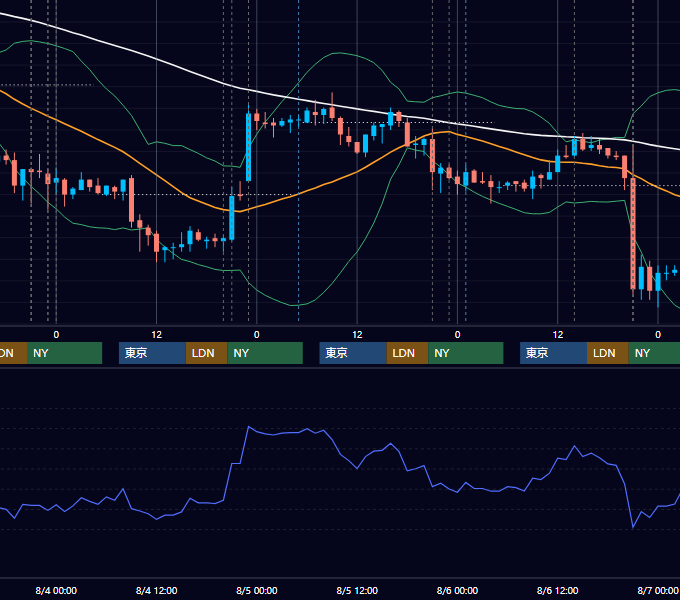This screenshot has height=600, width=680.
Task: Select the NY session block for 8/4
Action: pyautogui.click(x=265, y=353)
